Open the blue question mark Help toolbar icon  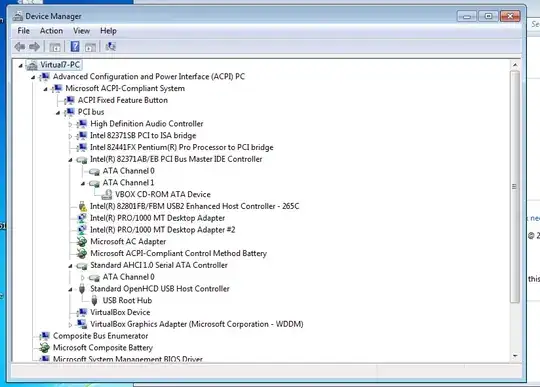[x=75, y=46]
